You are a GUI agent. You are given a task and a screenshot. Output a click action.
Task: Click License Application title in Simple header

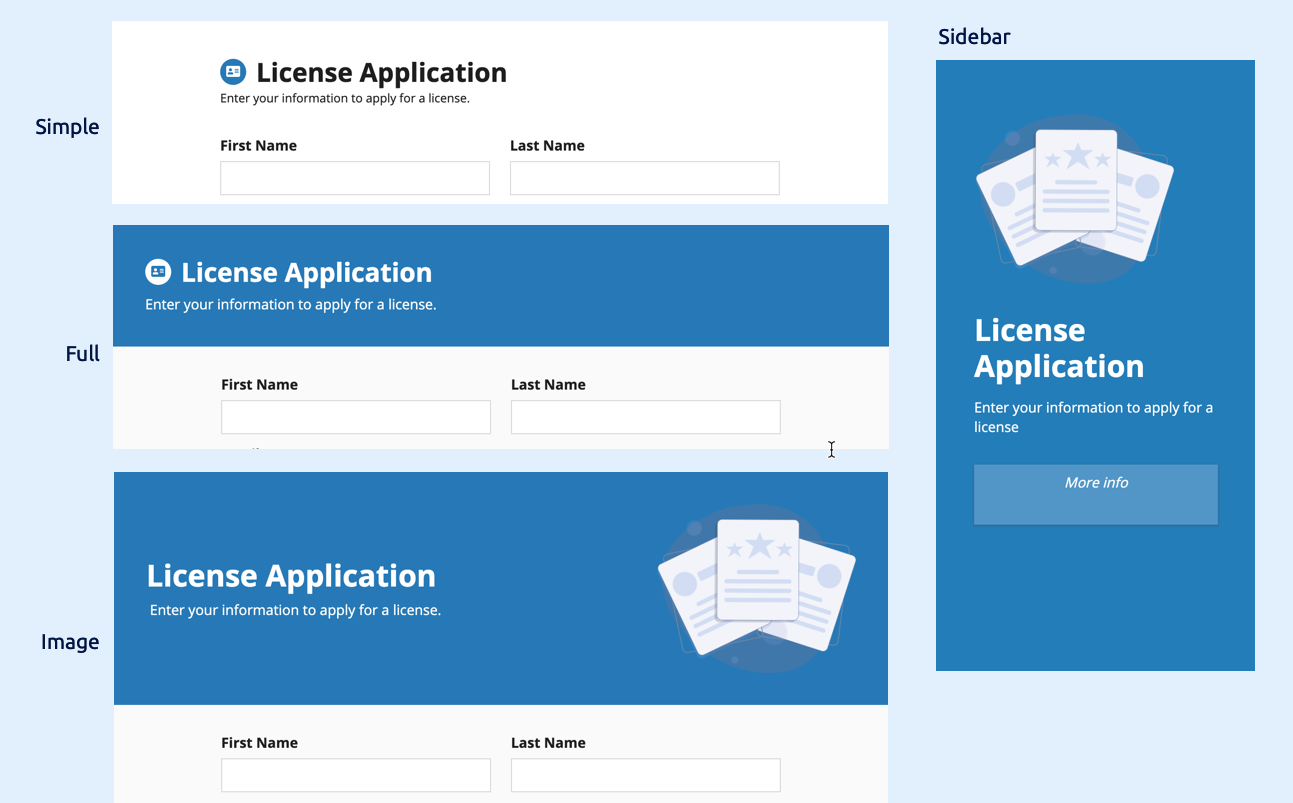381,73
